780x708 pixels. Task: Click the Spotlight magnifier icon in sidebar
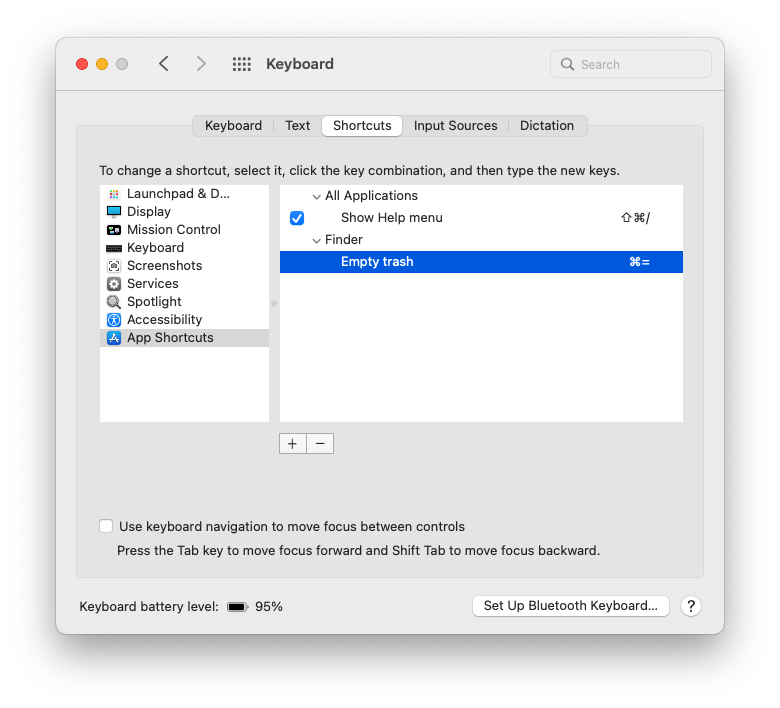click(114, 302)
